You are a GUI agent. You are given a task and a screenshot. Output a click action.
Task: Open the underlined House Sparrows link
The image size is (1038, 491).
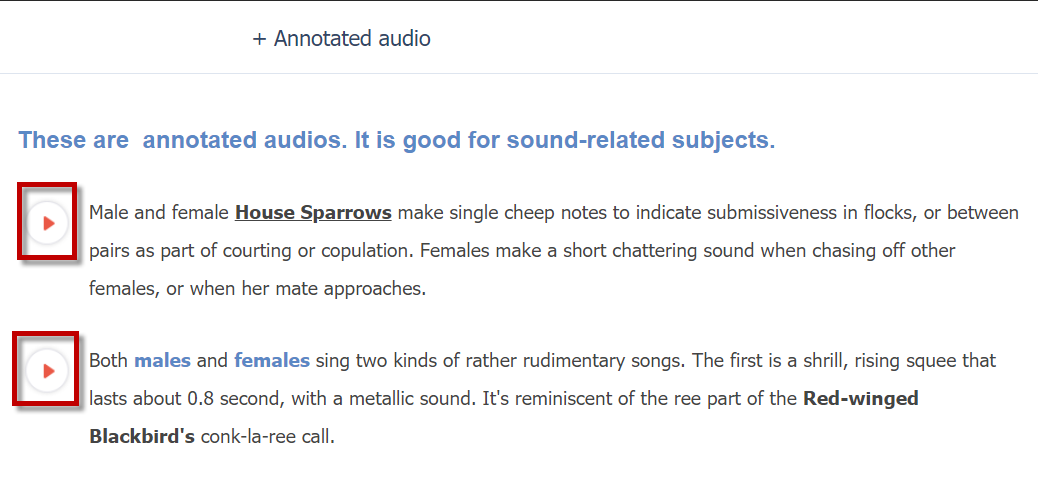click(313, 213)
